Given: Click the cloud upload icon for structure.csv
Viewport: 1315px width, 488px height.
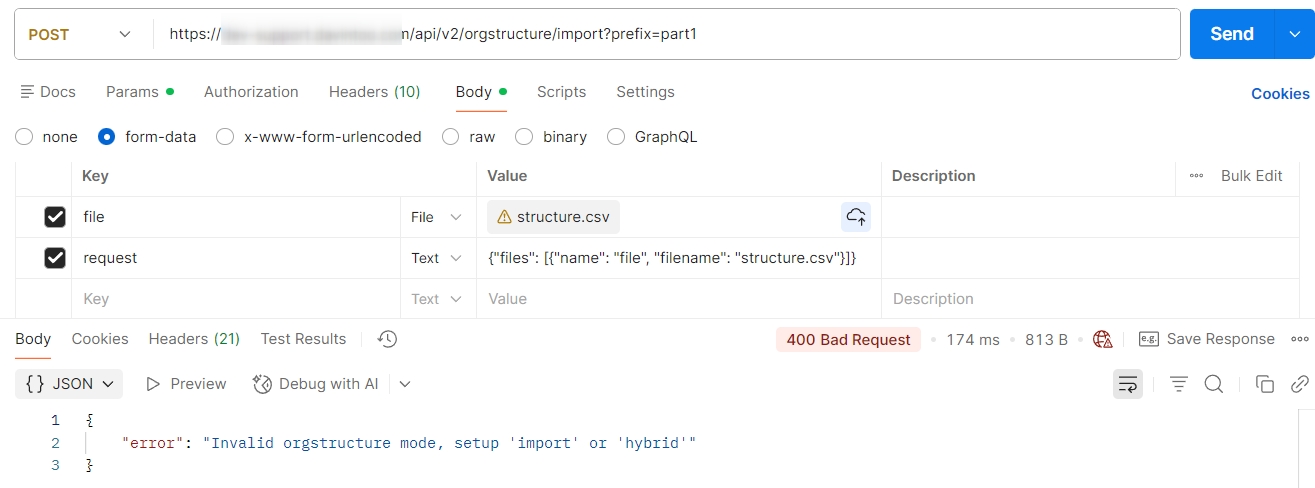Looking at the screenshot, I should click(x=856, y=217).
